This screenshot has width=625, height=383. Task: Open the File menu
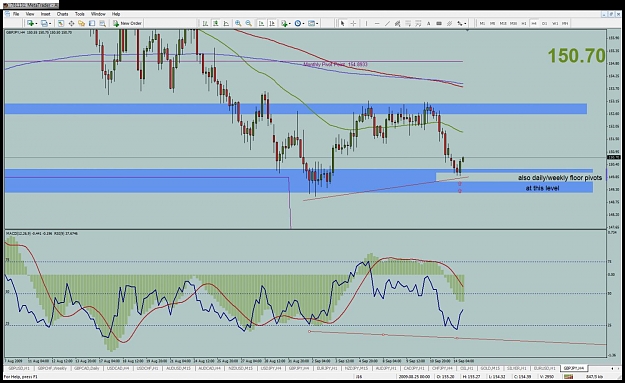click(16, 14)
